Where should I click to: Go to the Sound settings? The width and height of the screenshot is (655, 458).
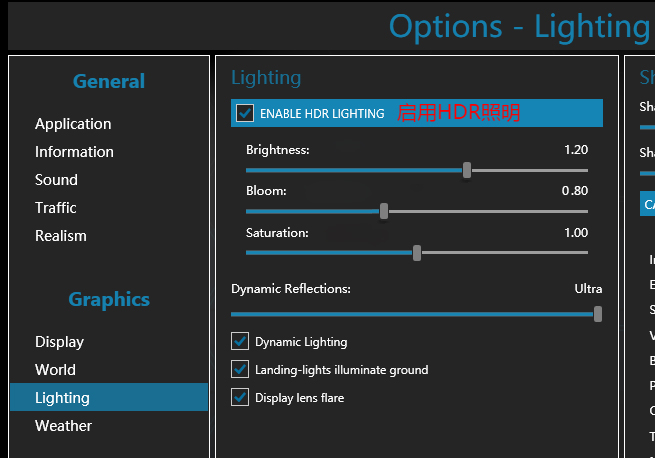[x=56, y=180]
